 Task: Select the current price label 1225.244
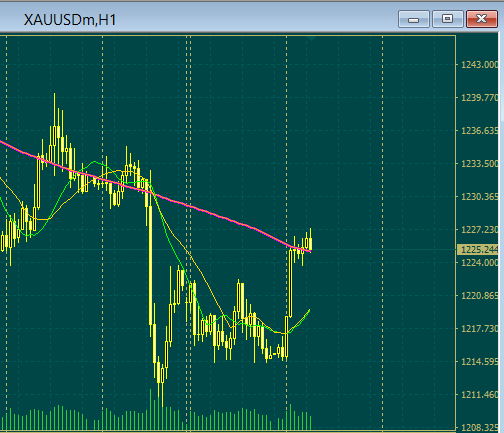[x=479, y=249]
